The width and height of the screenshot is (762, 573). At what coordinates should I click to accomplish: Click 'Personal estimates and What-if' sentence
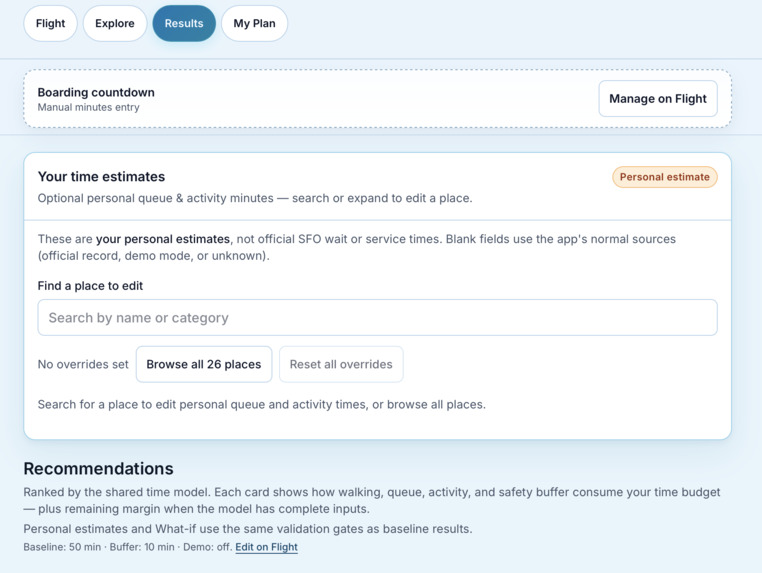[248, 529]
